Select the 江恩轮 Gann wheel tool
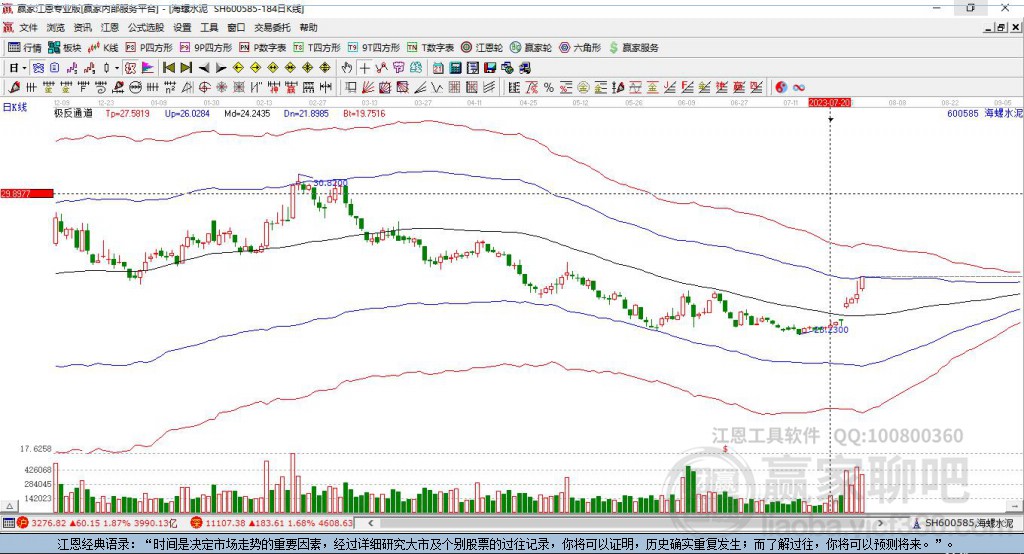The image size is (1024, 554). (x=482, y=48)
